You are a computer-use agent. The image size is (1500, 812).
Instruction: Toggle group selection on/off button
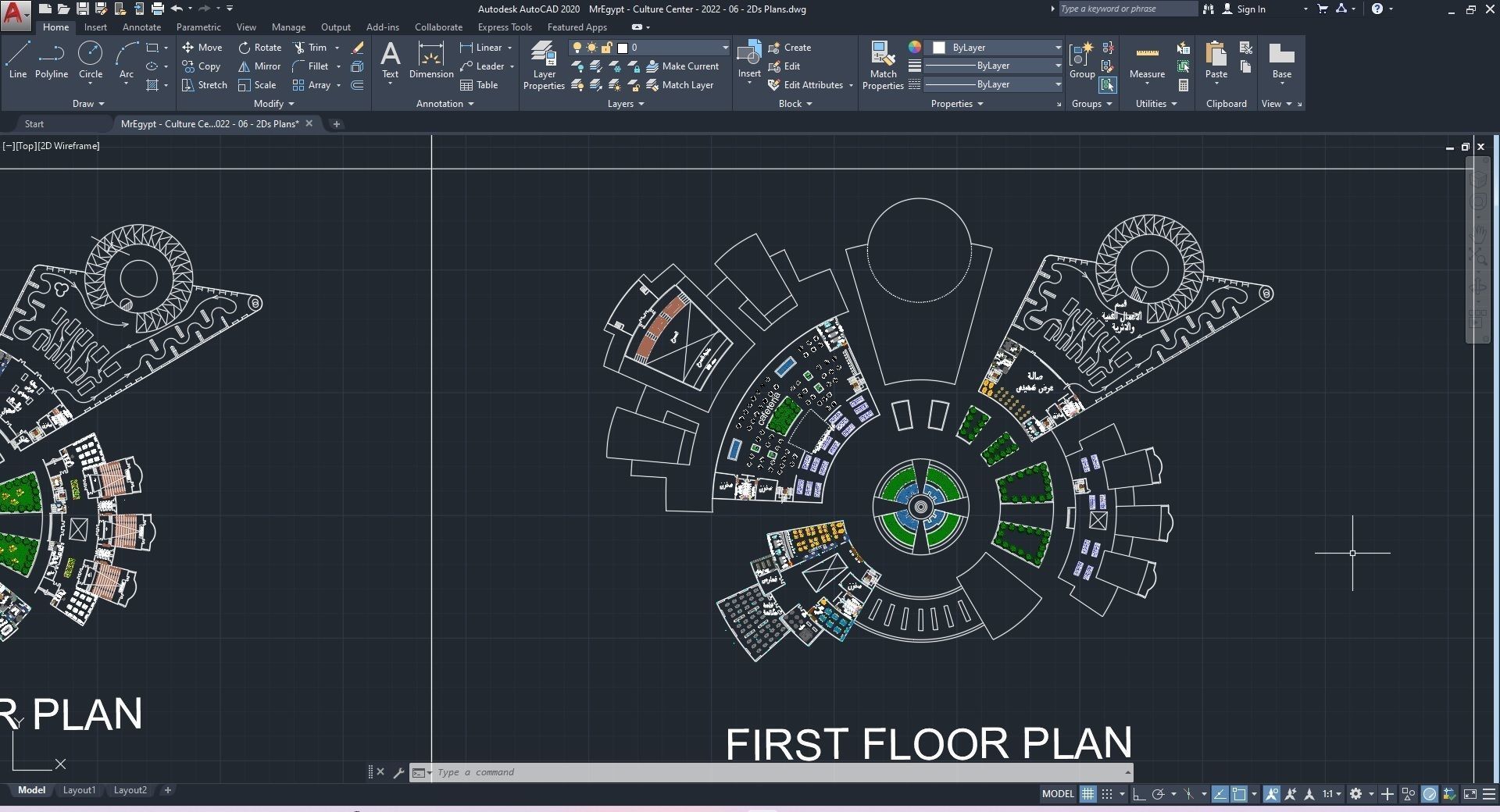(x=1107, y=85)
